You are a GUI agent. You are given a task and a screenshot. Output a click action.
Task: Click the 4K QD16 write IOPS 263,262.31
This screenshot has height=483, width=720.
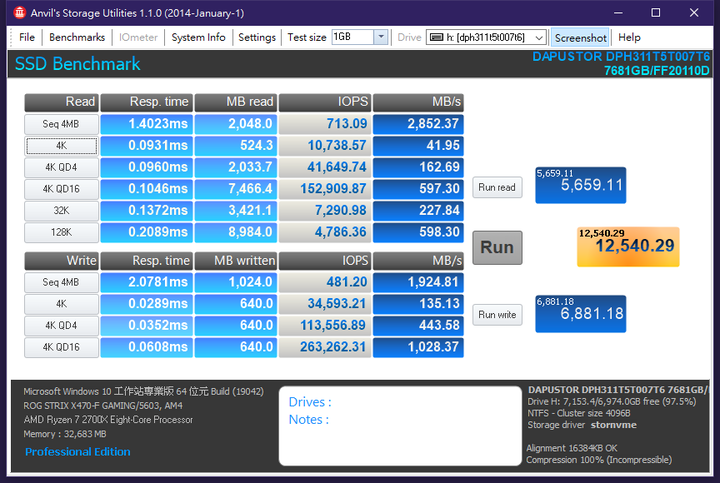[x=325, y=347]
